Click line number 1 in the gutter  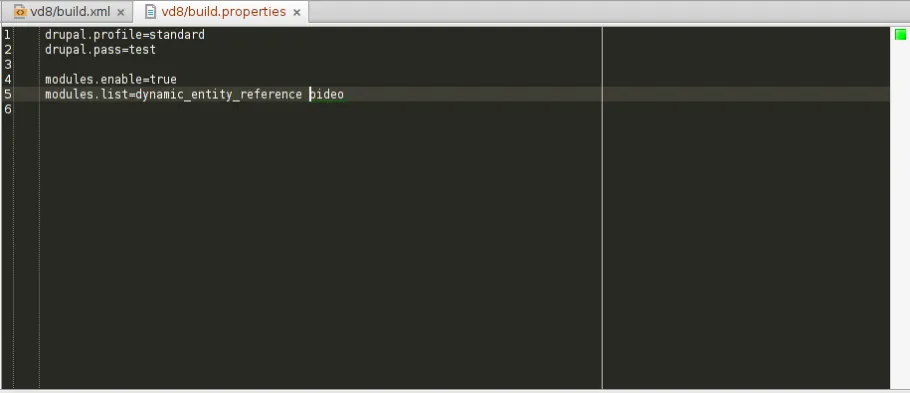7,35
